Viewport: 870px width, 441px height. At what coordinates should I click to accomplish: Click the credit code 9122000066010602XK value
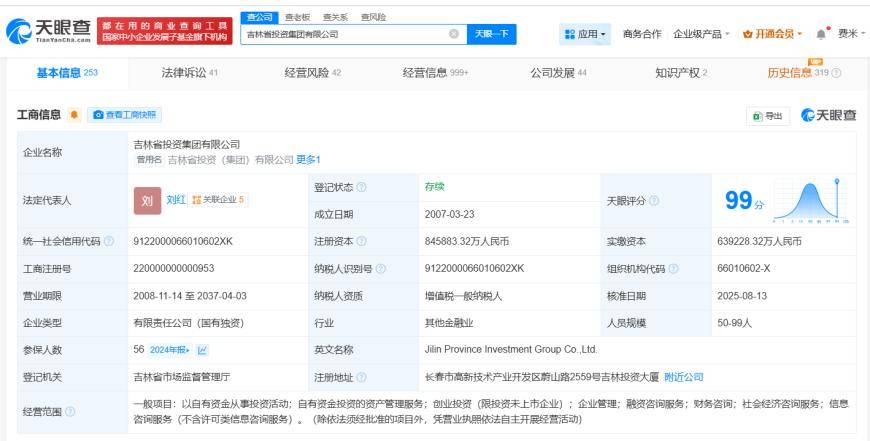coord(183,241)
